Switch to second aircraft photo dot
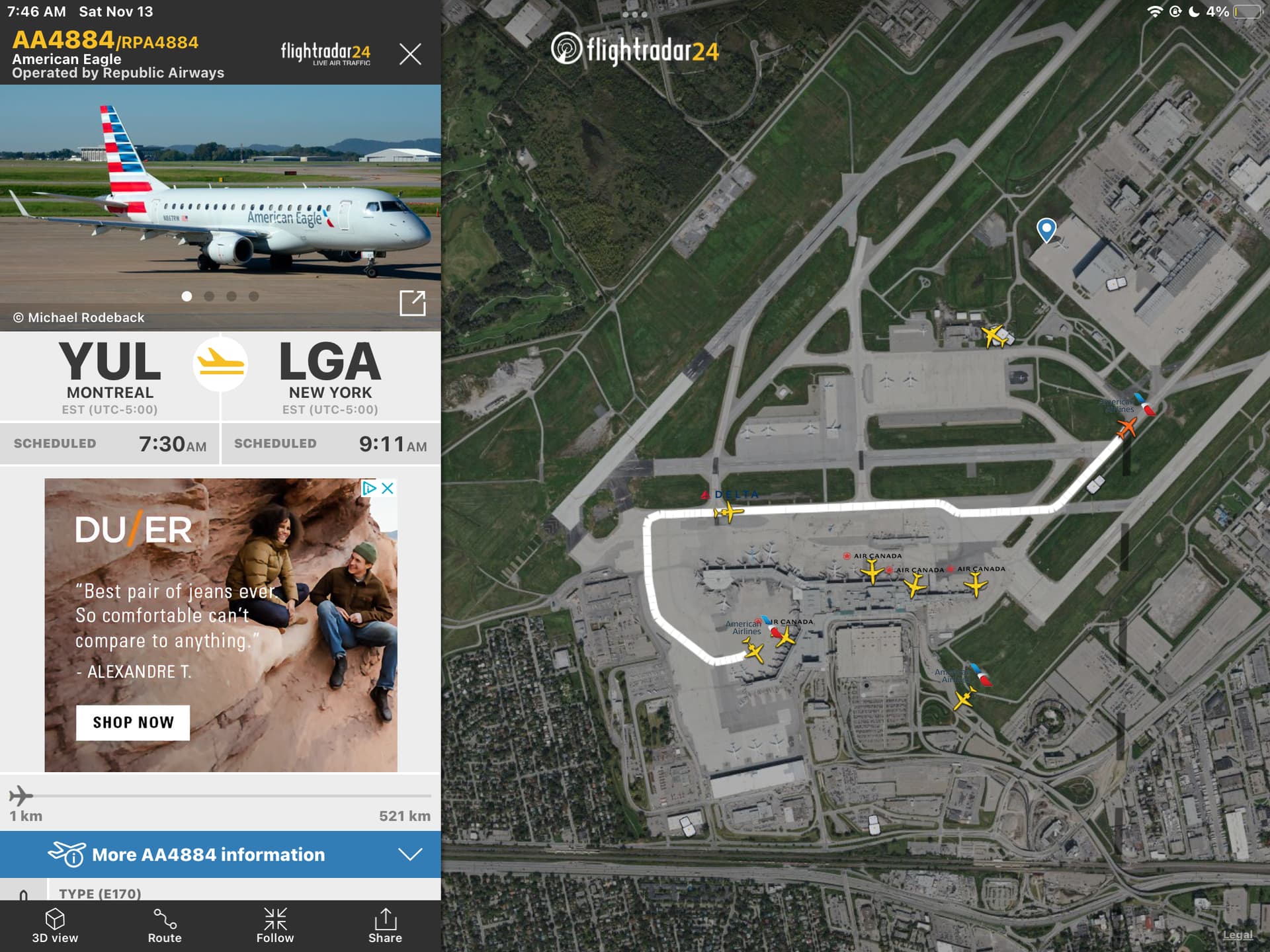1270x952 pixels. tap(209, 296)
